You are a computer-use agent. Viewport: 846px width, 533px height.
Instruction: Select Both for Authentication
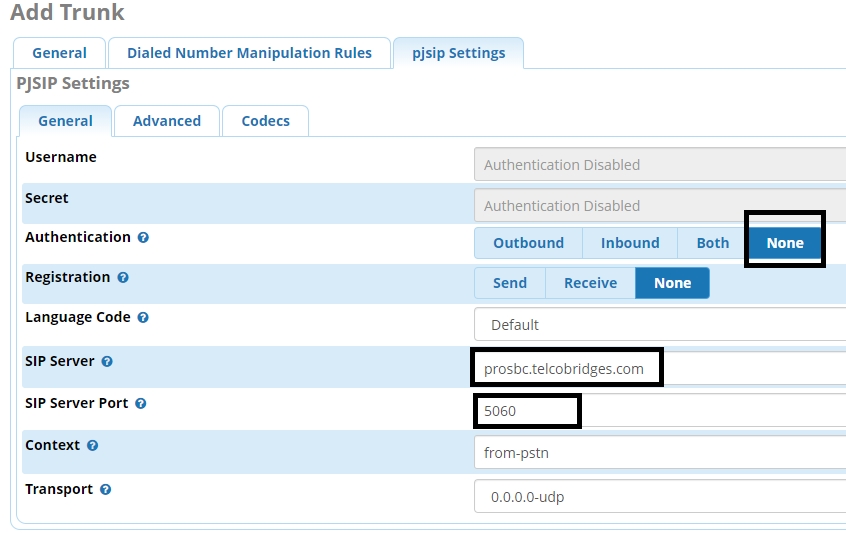point(713,243)
